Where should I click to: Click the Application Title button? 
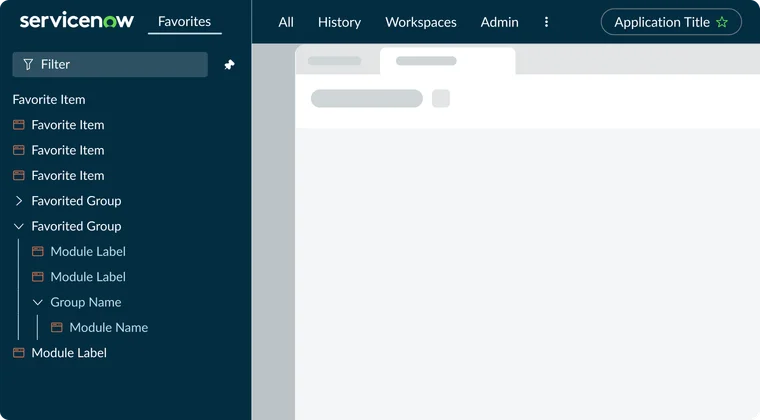coord(671,22)
